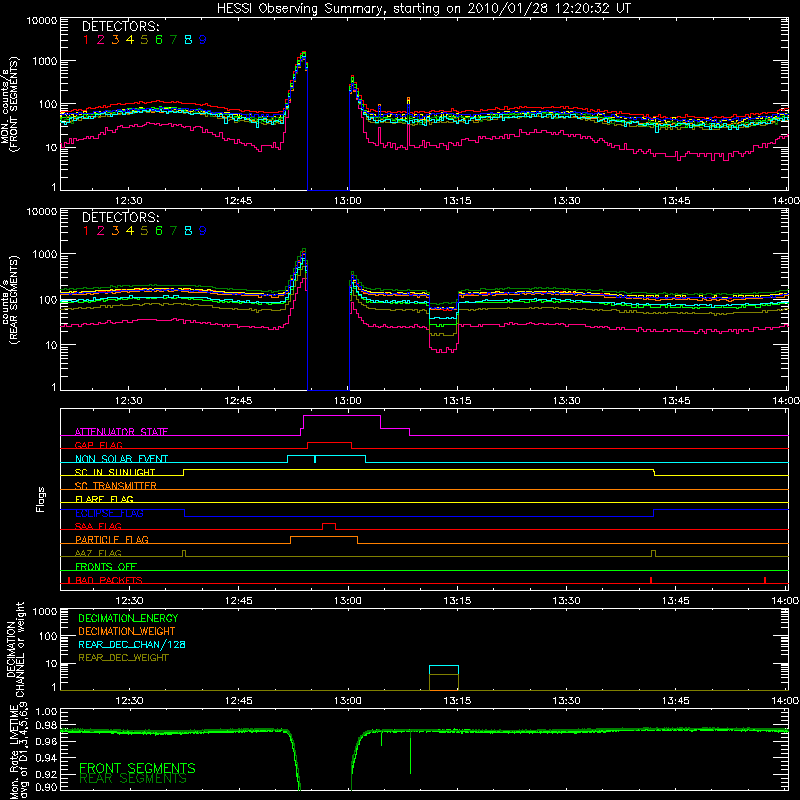The height and width of the screenshot is (800, 800).
Task: Click detector number 4 in rear segments legend
Action: pyautogui.click(x=130, y=231)
